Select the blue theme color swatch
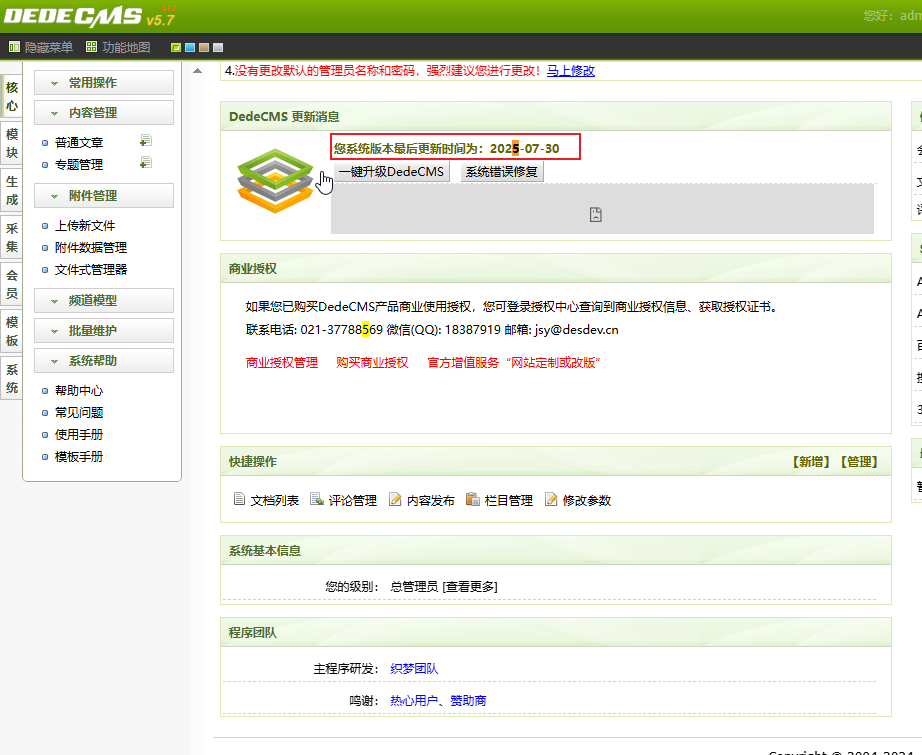The height and width of the screenshot is (755, 922). 190,48
